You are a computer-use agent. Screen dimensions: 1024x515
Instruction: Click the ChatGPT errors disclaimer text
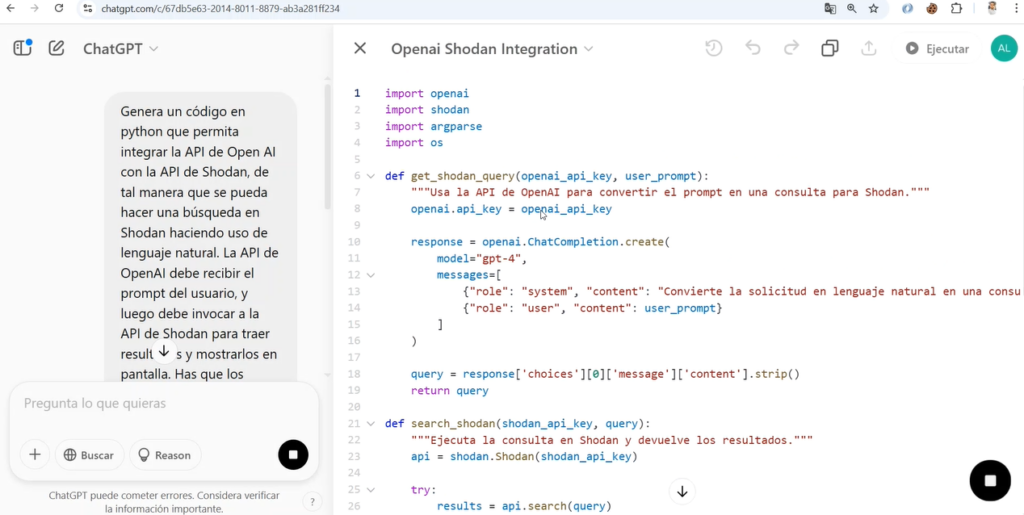coord(164,502)
